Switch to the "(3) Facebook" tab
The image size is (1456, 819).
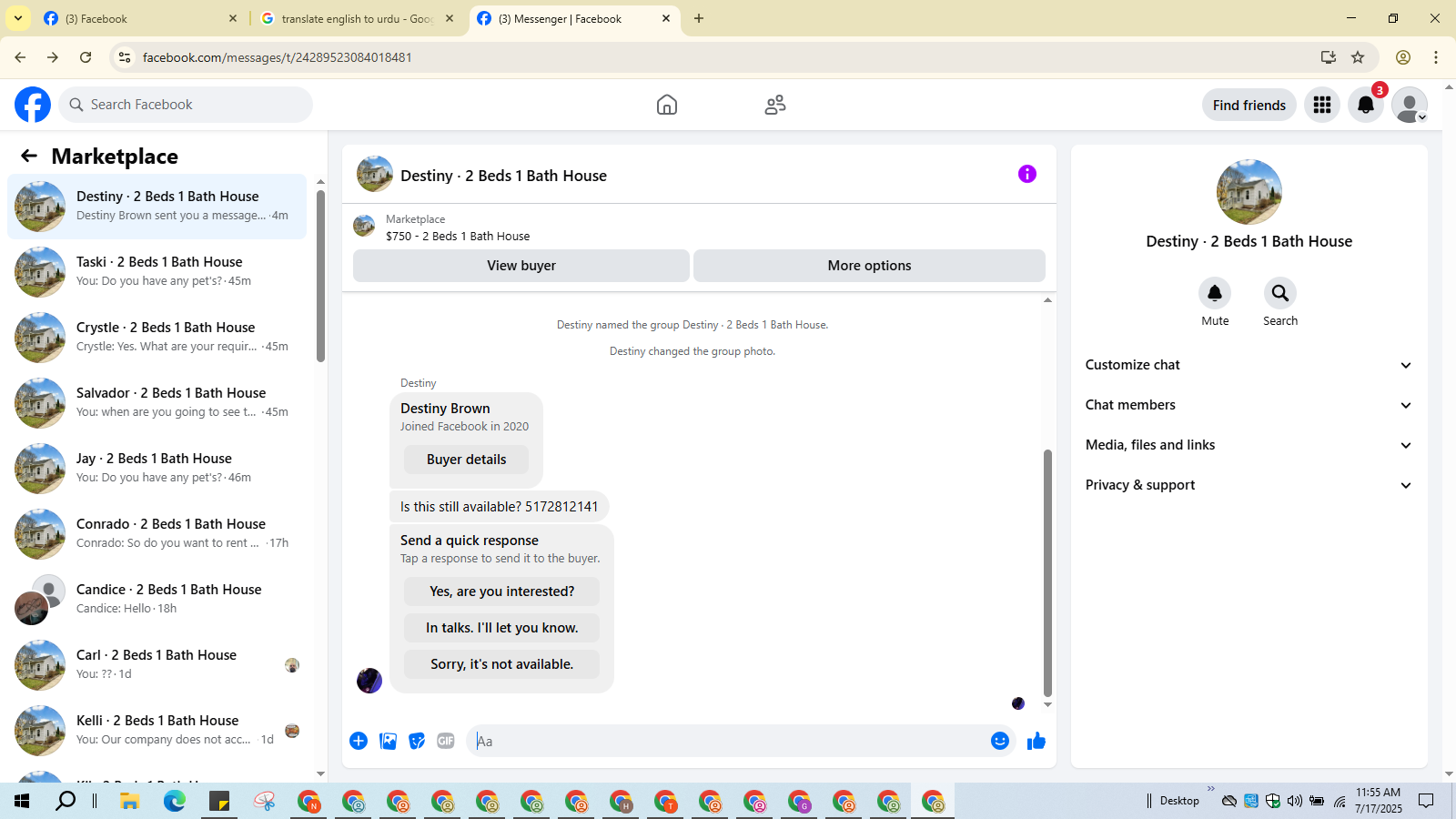click(x=141, y=18)
